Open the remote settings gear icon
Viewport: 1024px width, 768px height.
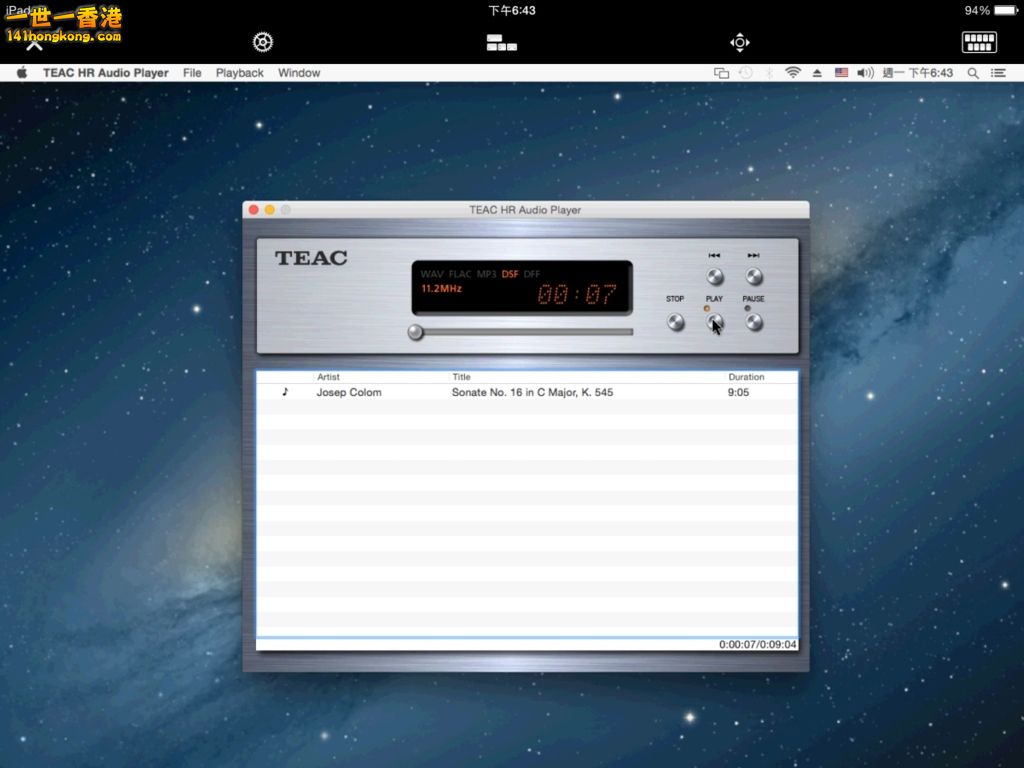(263, 42)
